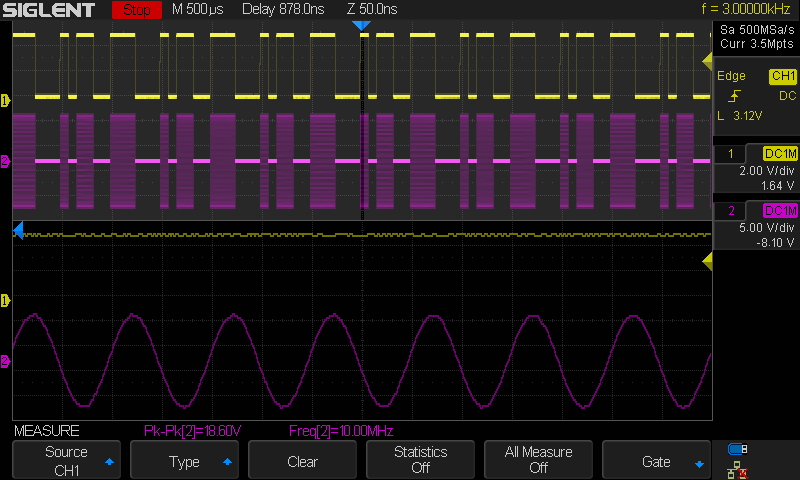Image resolution: width=800 pixels, height=480 pixels.
Task: Expand the Gate submenu
Action: tap(656, 461)
